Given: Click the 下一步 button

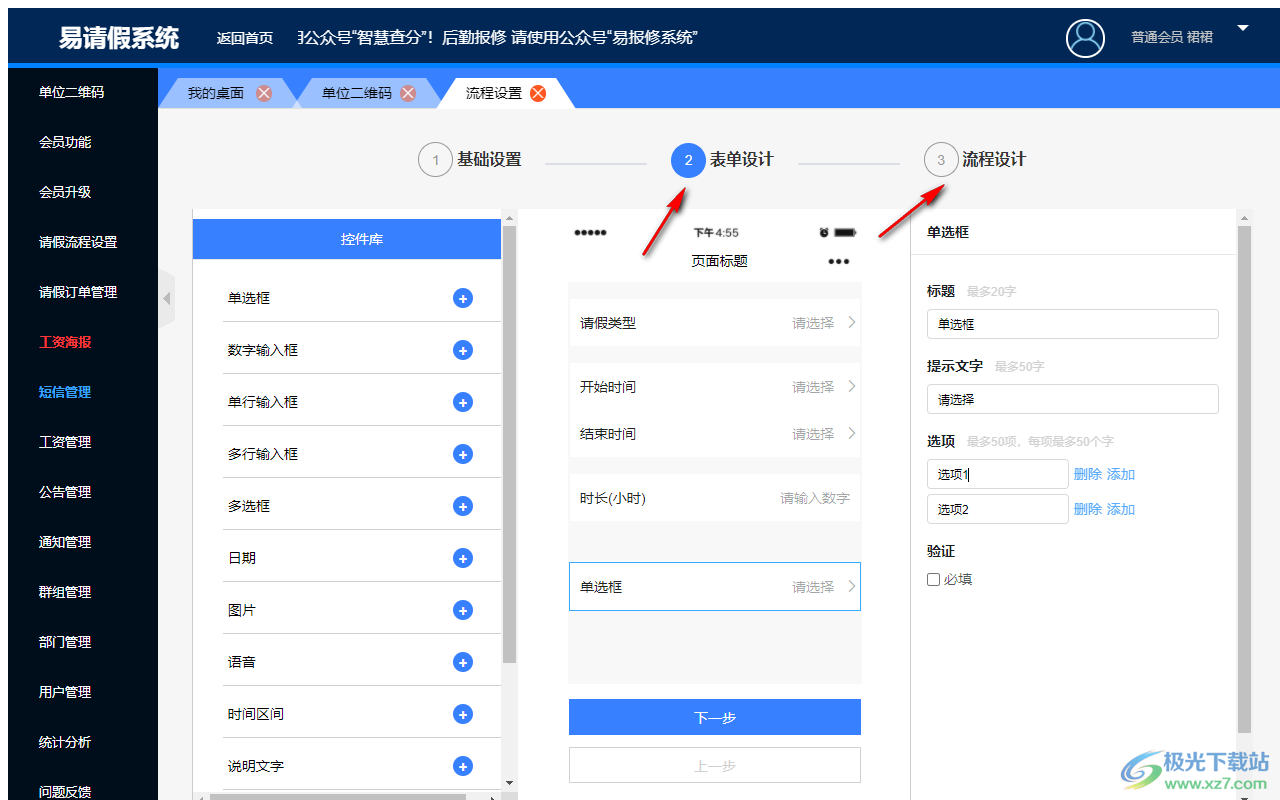Looking at the screenshot, I should coord(715,717).
